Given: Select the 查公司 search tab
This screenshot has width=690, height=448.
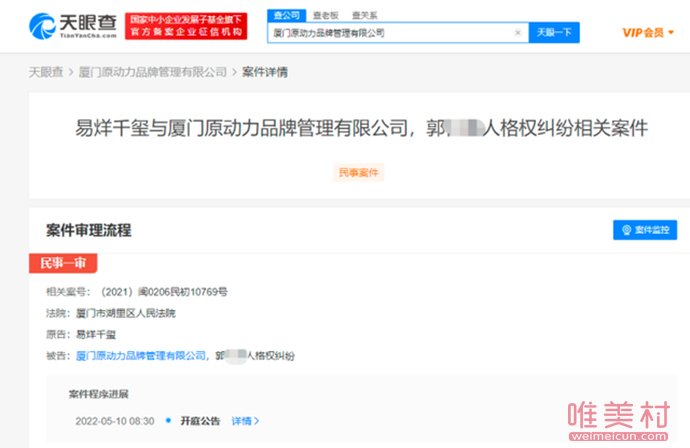Looking at the screenshot, I should (286, 15).
